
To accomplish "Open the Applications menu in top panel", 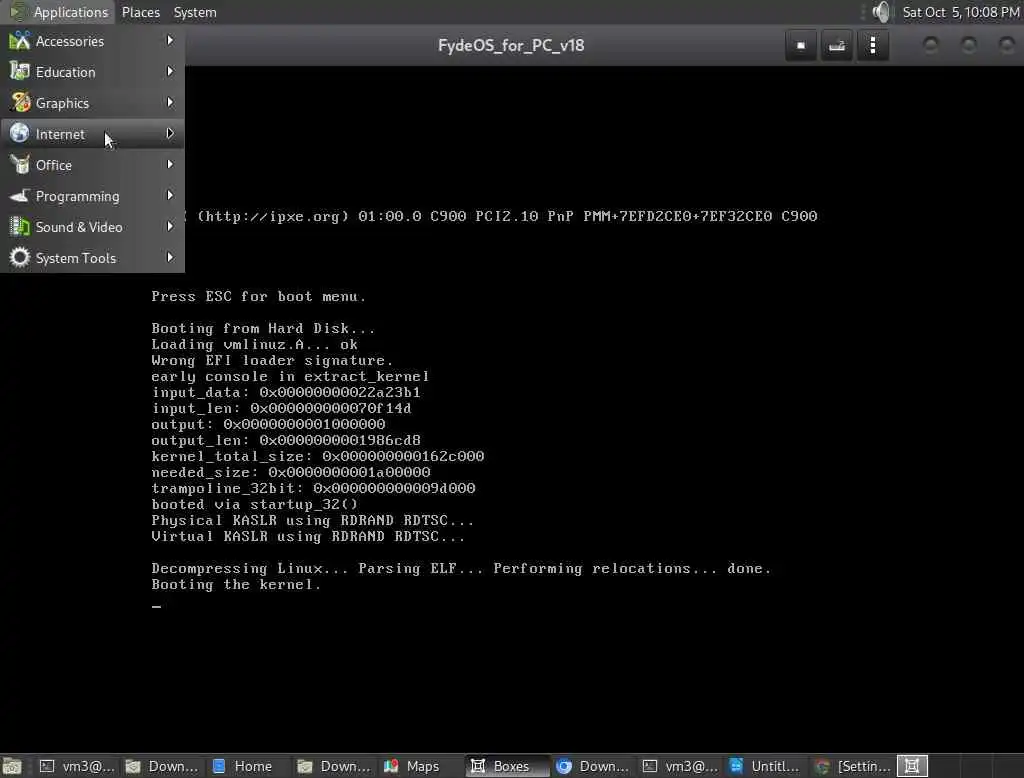I will (59, 12).
